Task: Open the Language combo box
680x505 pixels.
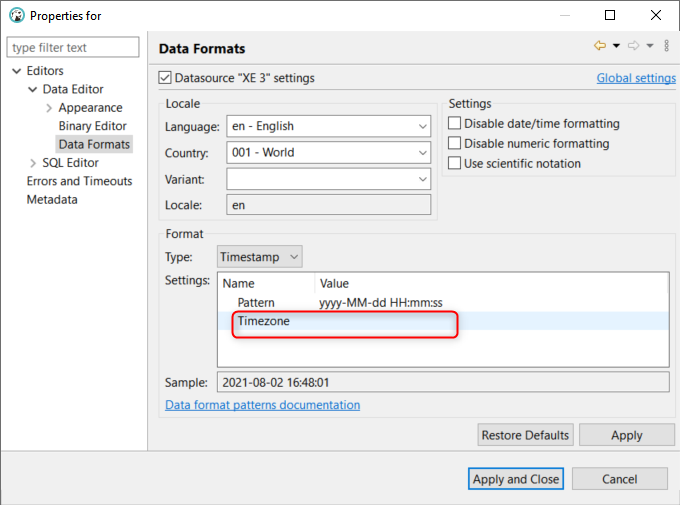Action: (328, 126)
